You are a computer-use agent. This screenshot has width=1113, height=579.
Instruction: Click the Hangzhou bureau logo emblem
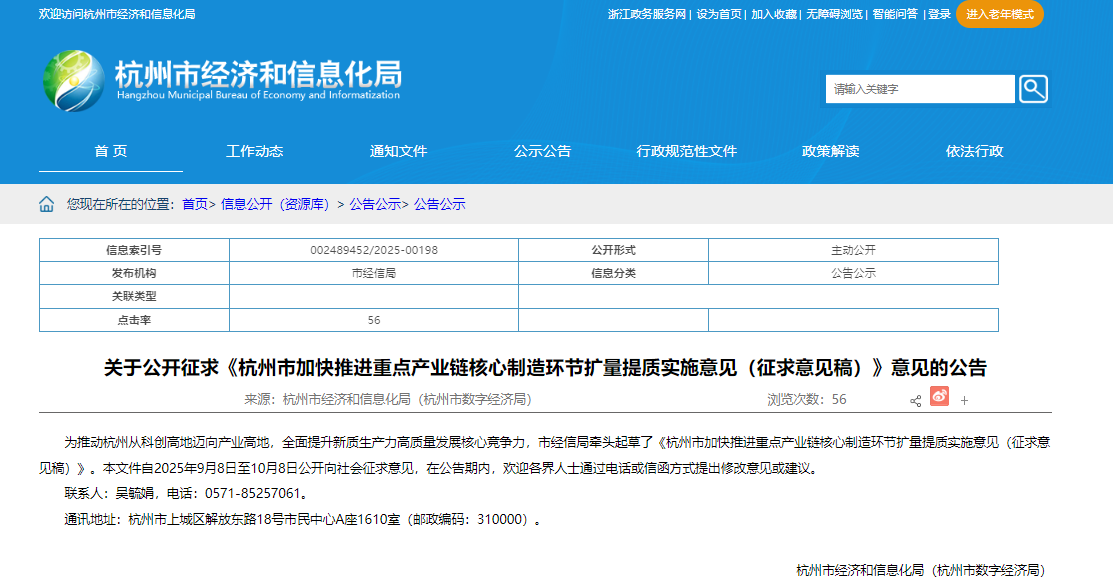click(73, 80)
